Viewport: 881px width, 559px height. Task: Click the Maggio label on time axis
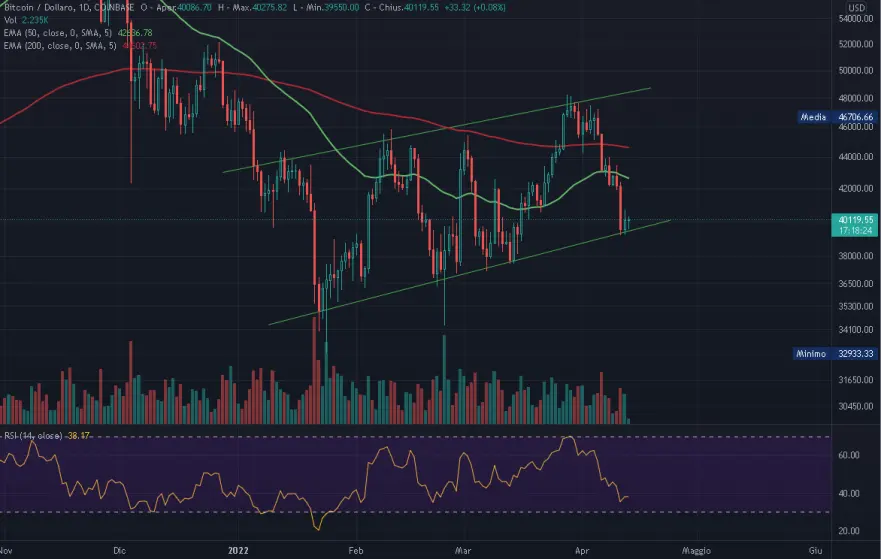pyautogui.click(x=696, y=551)
